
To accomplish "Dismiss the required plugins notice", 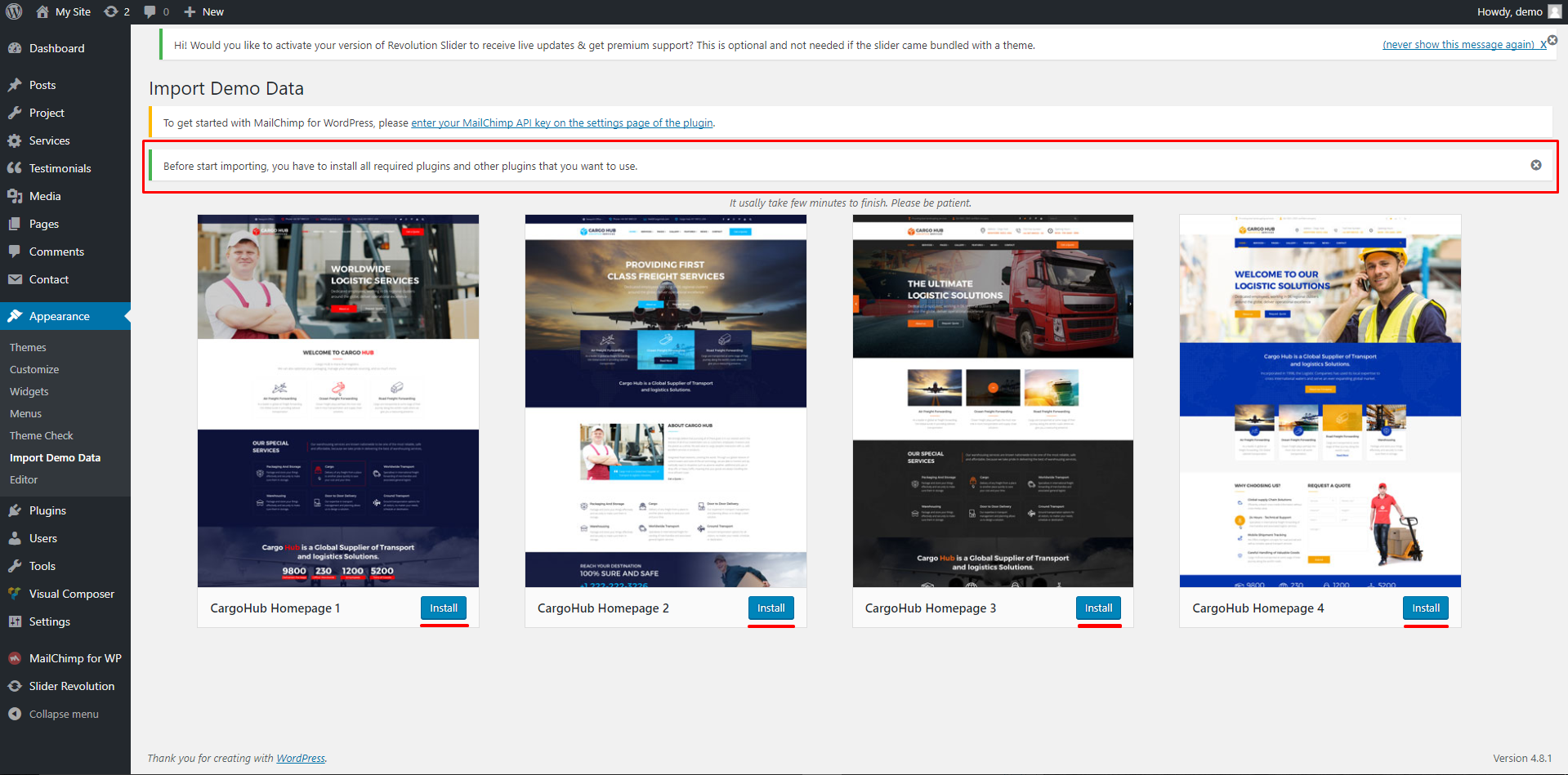I will click(x=1536, y=165).
